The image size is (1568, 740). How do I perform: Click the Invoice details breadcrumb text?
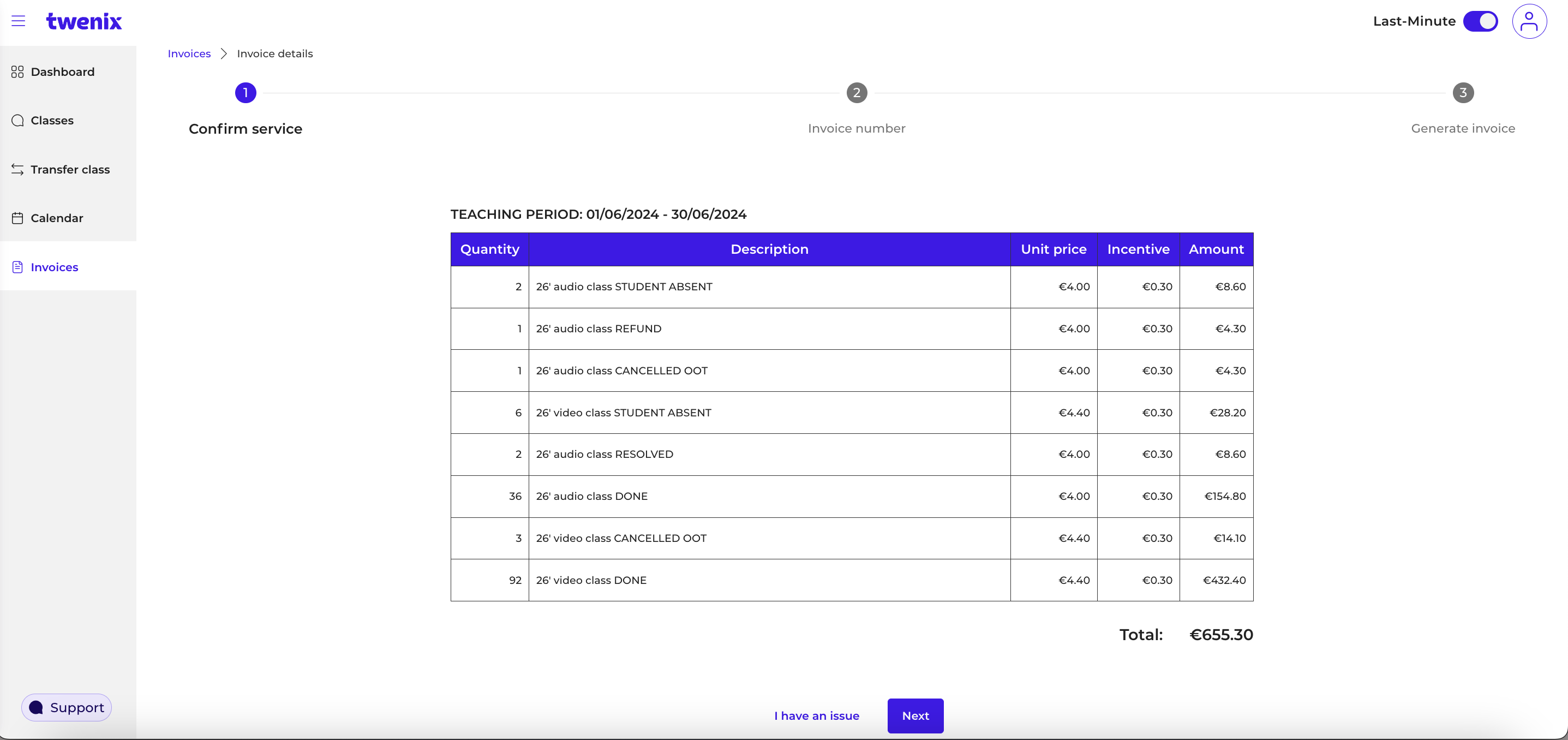tap(274, 53)
